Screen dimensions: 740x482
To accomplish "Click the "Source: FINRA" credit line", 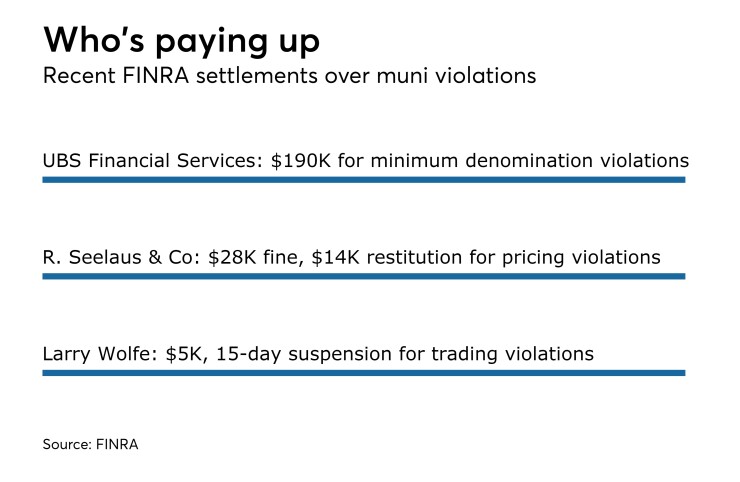I will 90,444.
